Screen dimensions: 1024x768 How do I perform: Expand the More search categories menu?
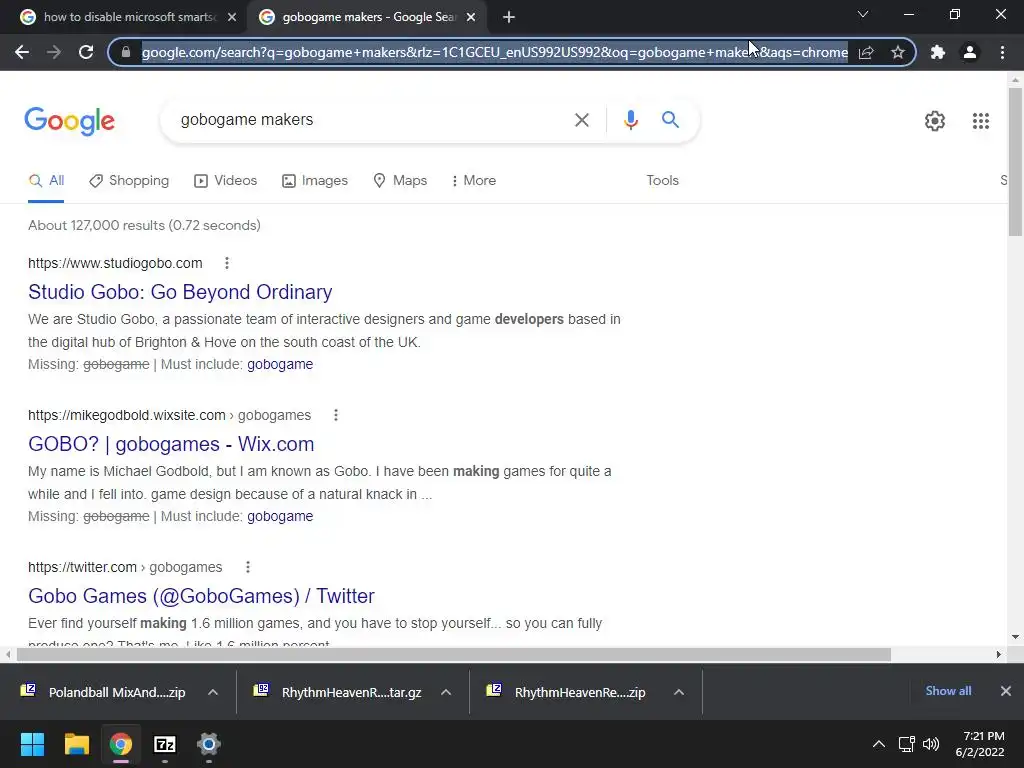coord(474,181)
